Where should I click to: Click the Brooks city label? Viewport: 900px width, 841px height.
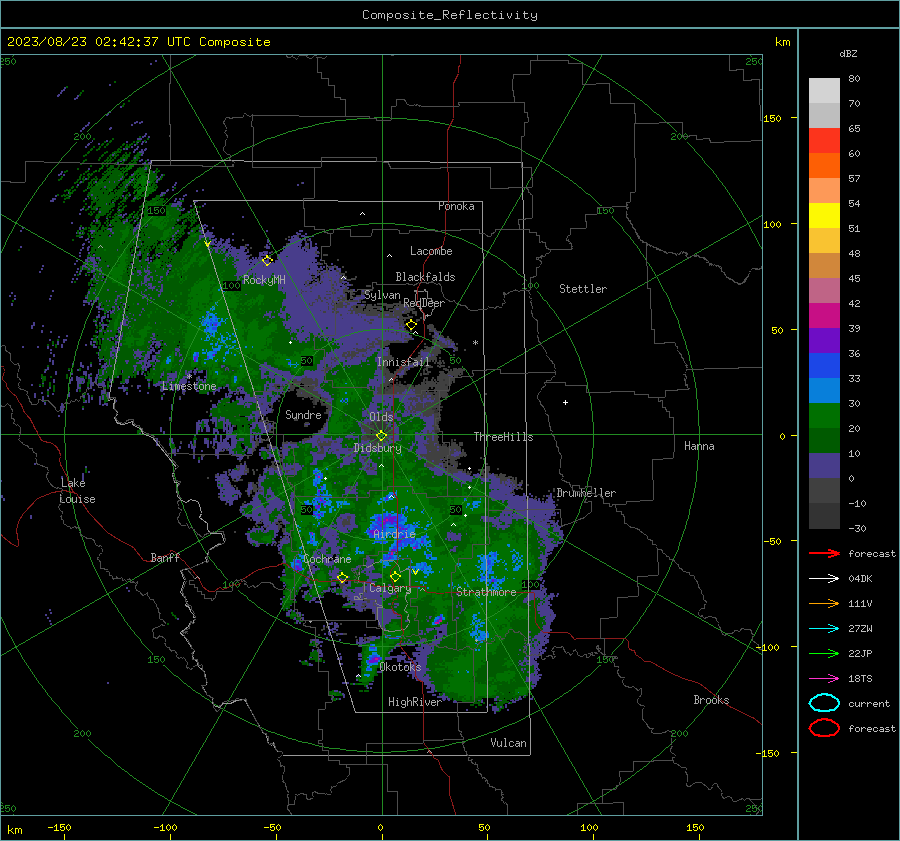pos(711,700)
